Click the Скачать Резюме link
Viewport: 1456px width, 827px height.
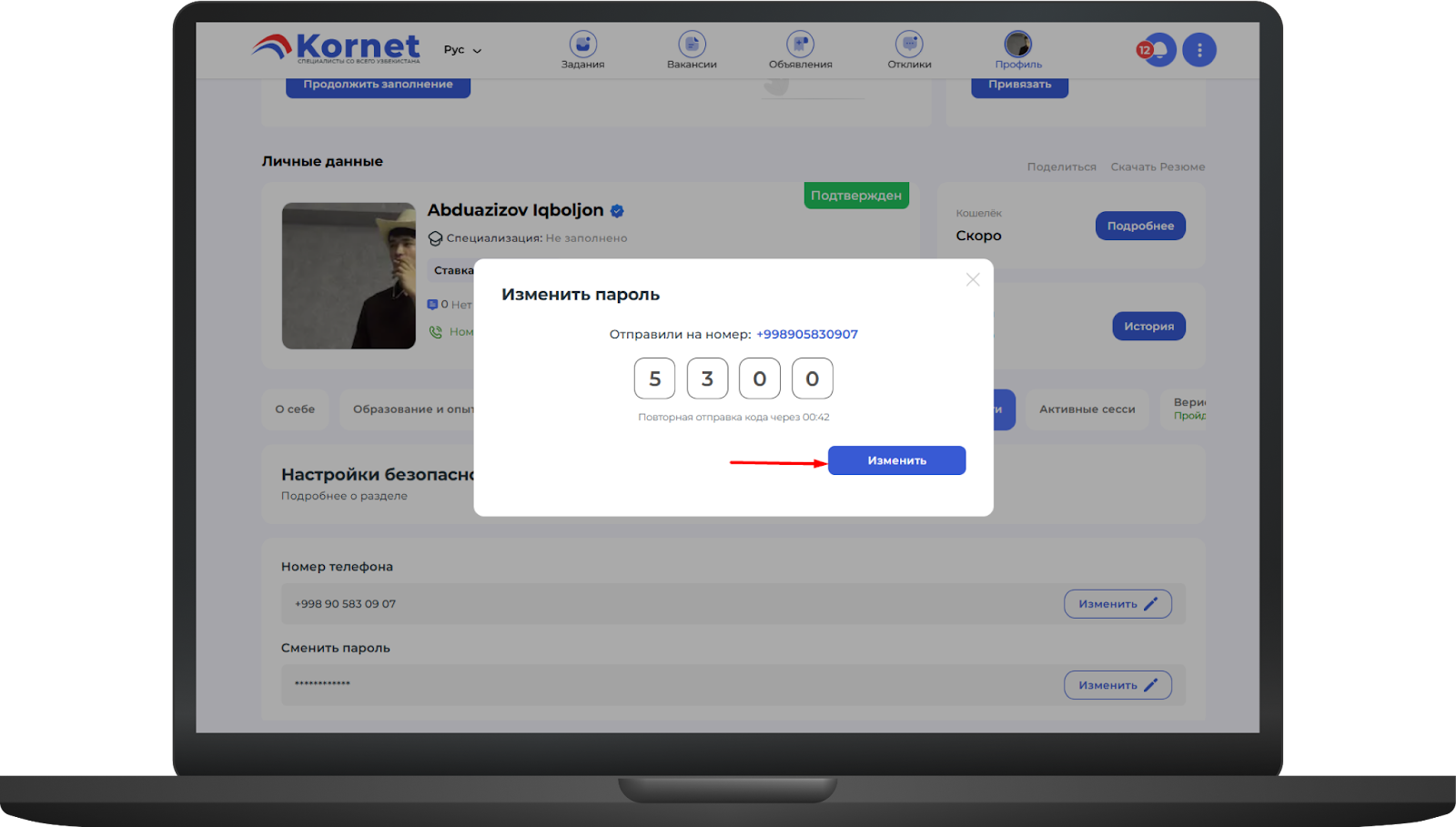click(x=1158, y=166)
